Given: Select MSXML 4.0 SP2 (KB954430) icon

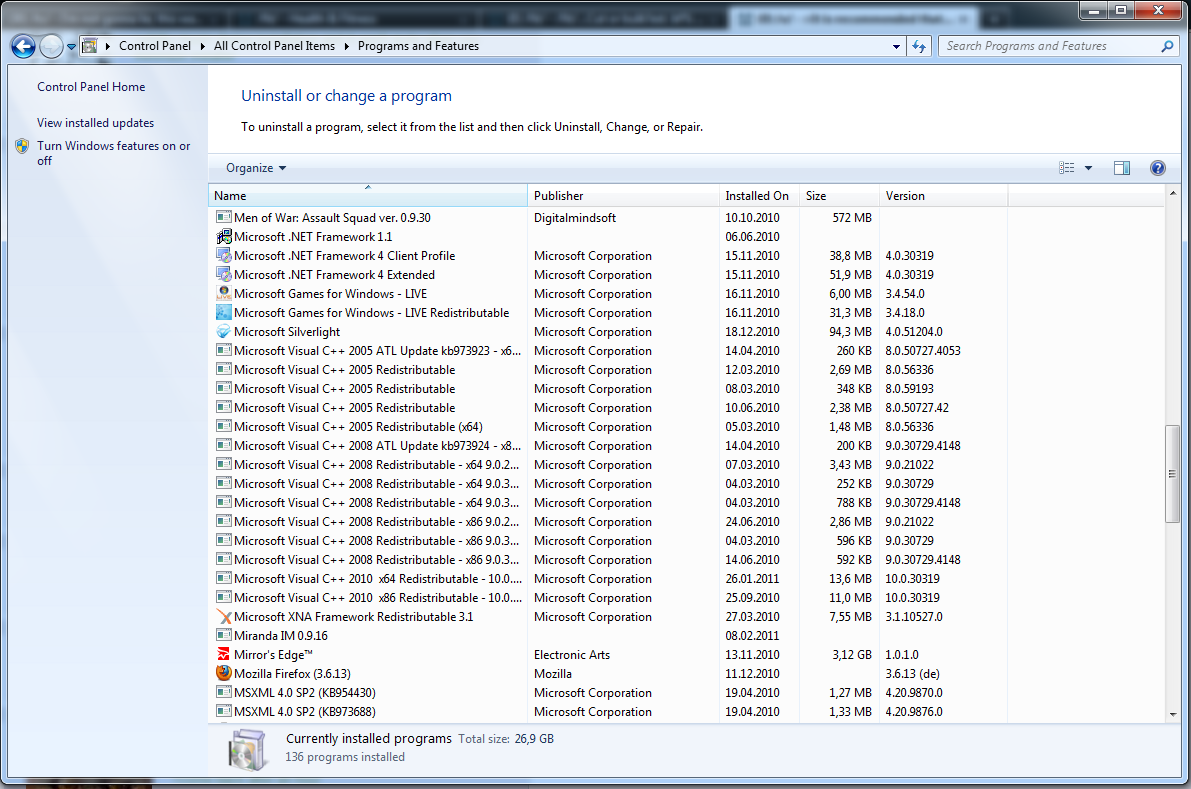Looking at the screenshot, I should [223, 692].
